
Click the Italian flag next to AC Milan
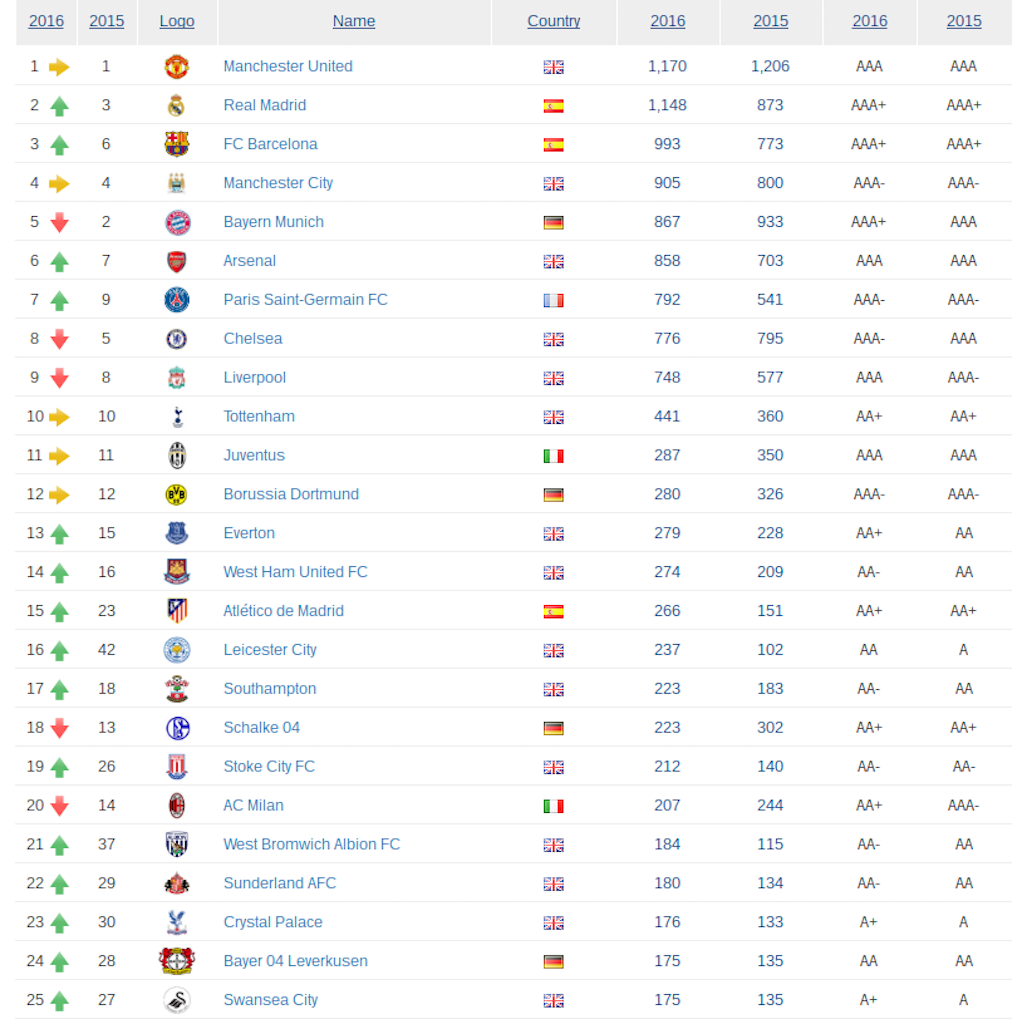click(x=553, y=806)
